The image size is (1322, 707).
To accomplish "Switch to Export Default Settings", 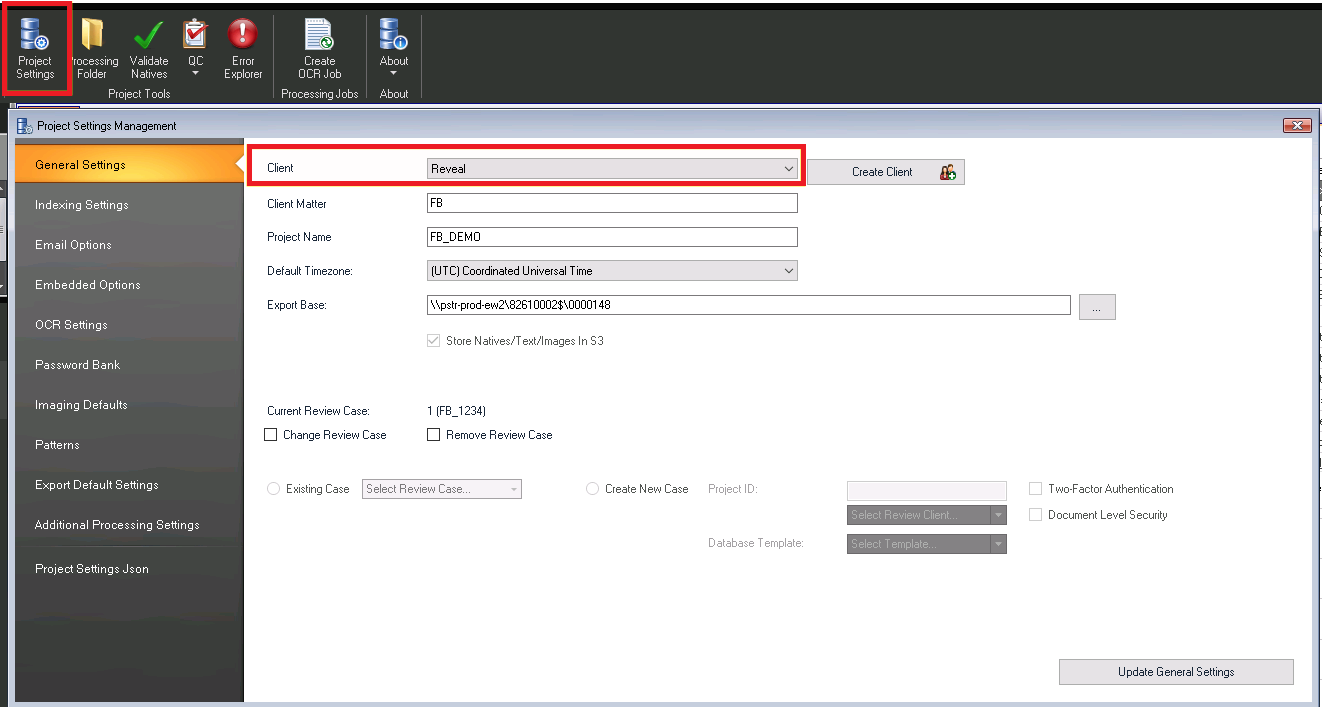I will tap(130, 485).
